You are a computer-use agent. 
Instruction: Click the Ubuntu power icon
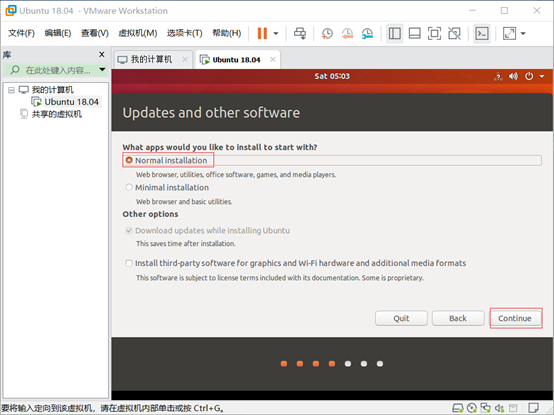(529, 76)
